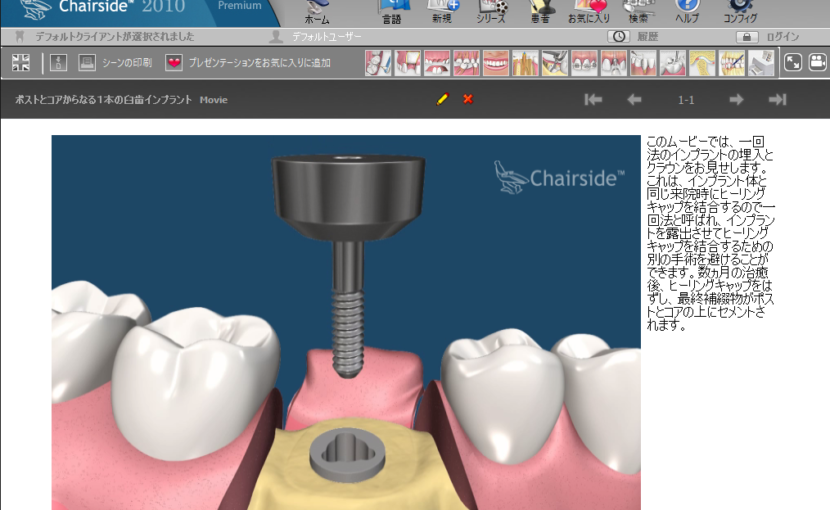The height and width of the screenshot is (510, 830).
Task: Click the default client tooth icon
Action: (20, 37)
